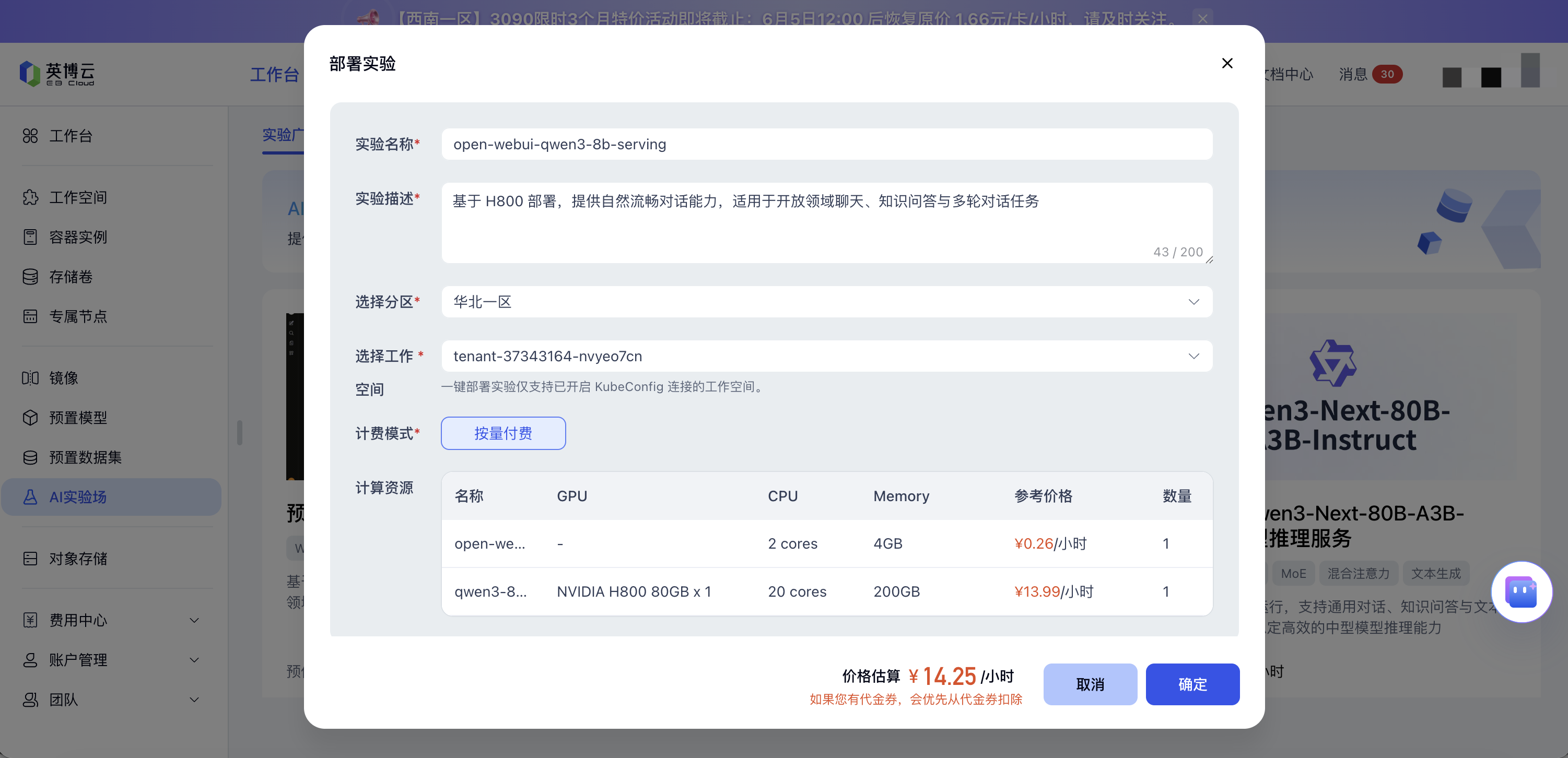Click the qwen3-8... resource name
The width and height of the screenshot is (1568, 758).
(490, 591)
